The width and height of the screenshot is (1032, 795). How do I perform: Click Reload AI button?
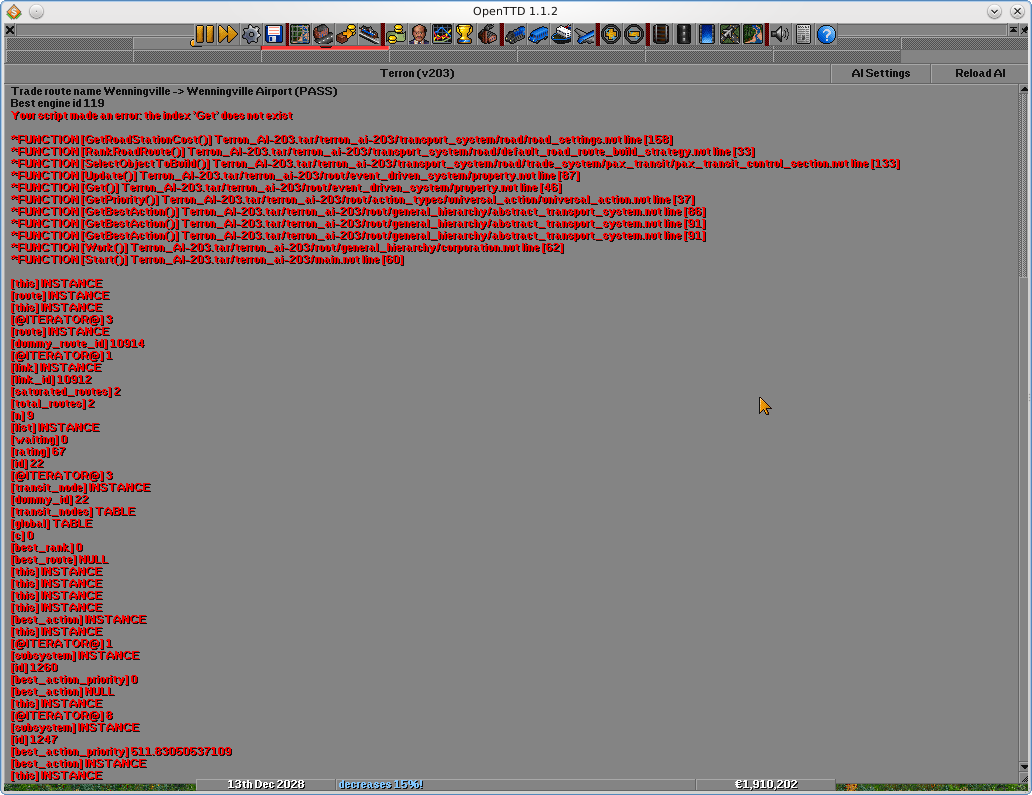tap(980, 73)
